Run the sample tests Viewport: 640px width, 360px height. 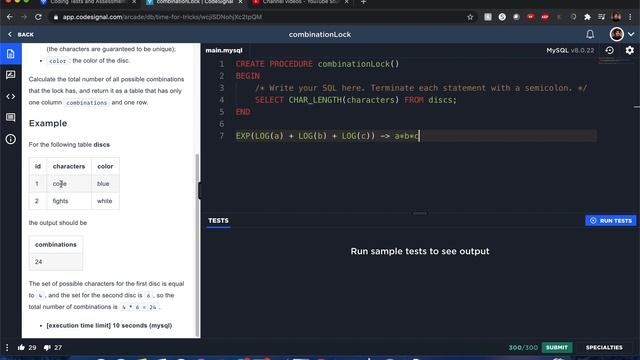pos(611,220)
